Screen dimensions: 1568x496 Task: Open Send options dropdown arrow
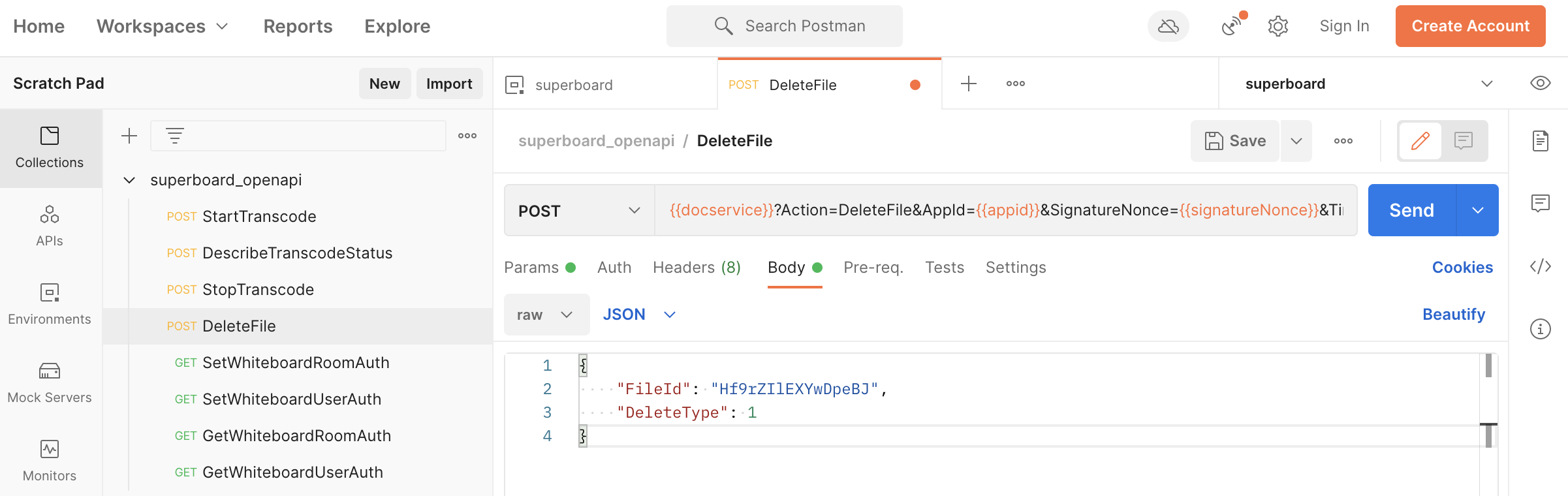(1478, 210)
